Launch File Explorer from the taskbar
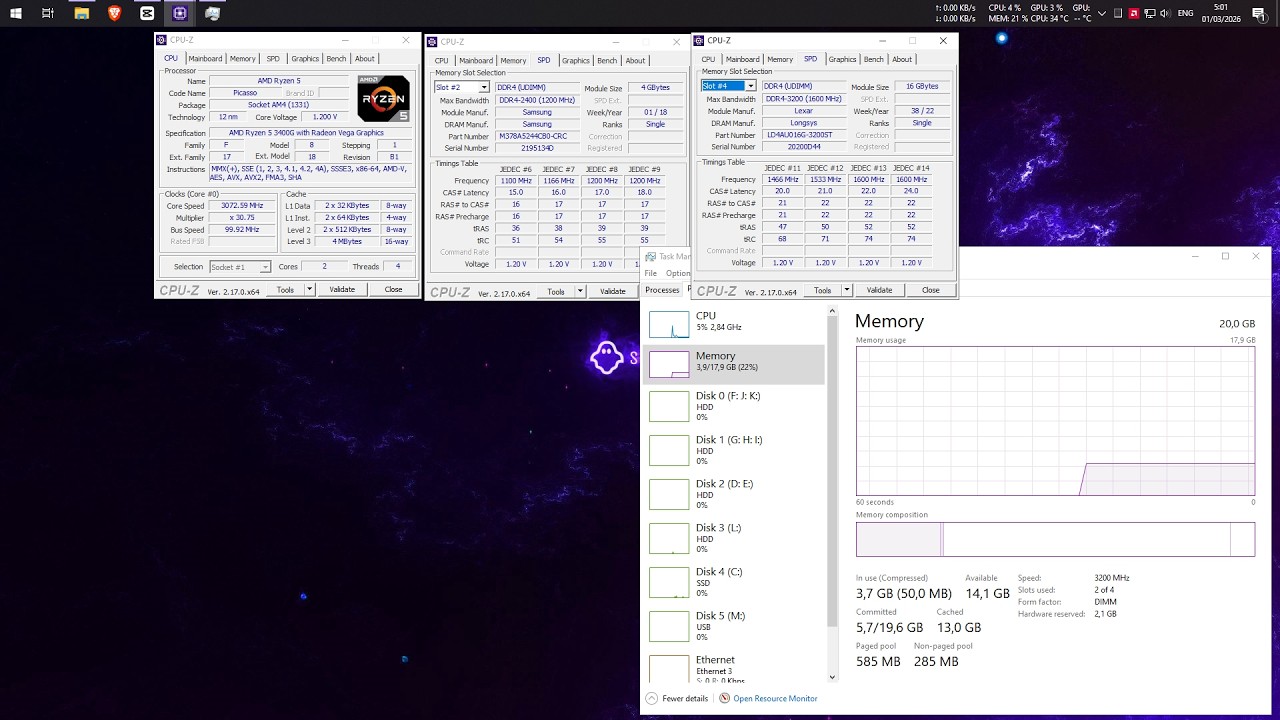This screenshot has height=720, width=1280. 82,13
